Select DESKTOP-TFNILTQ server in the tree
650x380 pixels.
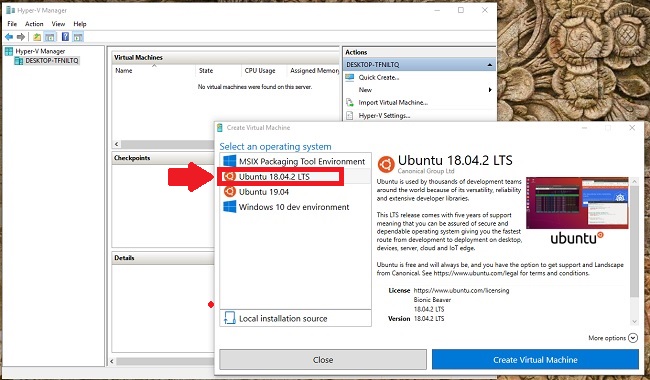tap(51, 61)
